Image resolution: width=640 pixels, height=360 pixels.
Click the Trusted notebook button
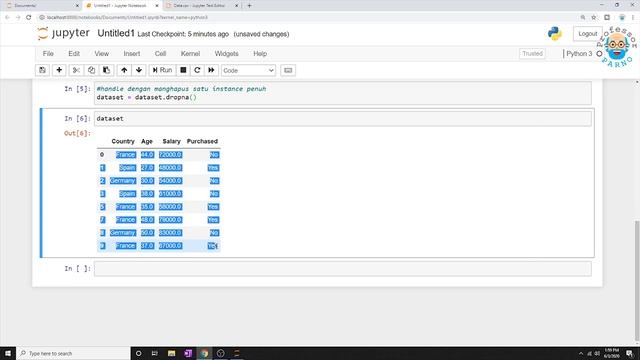click(532, 53)
